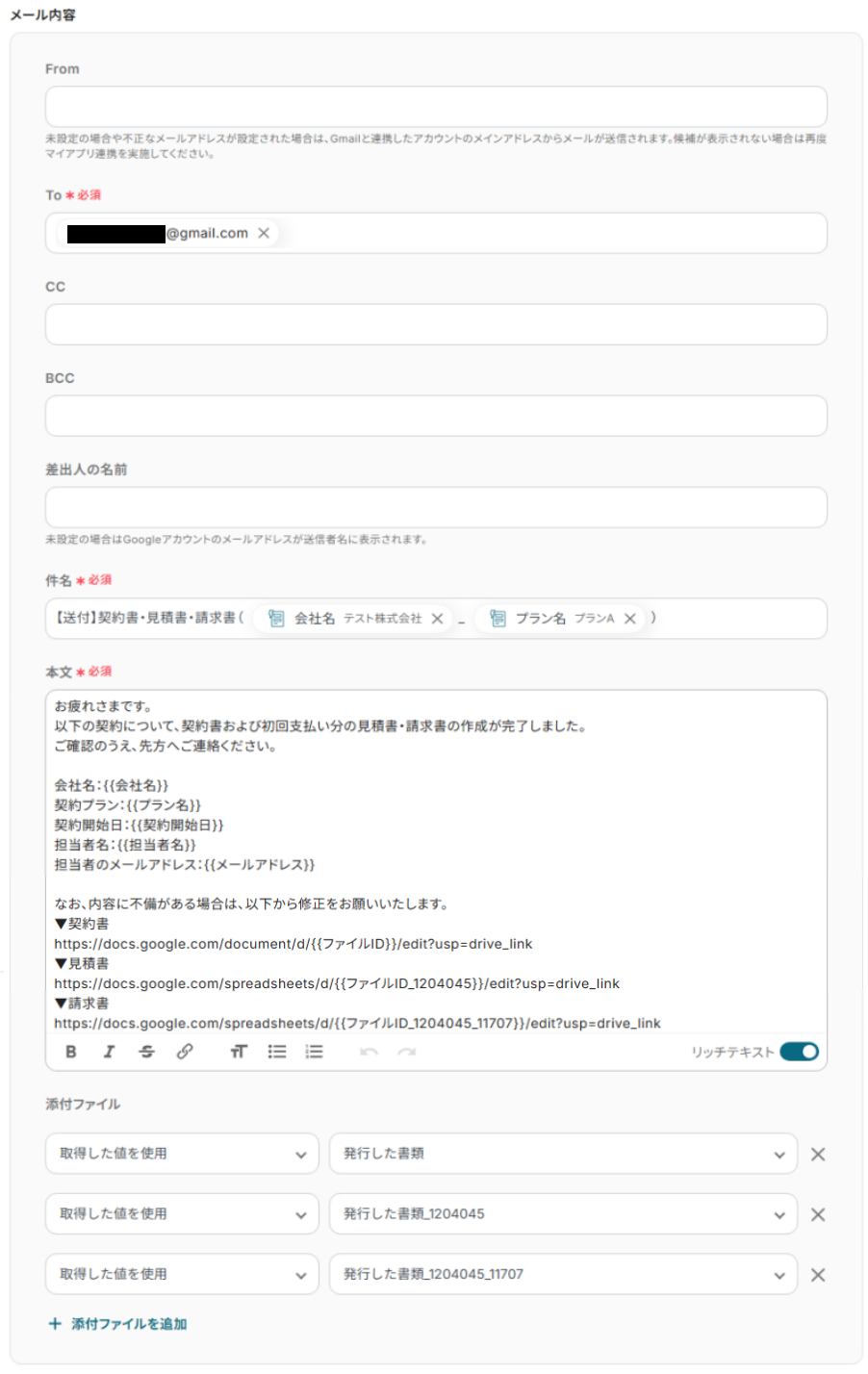868x1374 pixels.
Task: Click the 添付ファイル section label
Action: 83,1105
